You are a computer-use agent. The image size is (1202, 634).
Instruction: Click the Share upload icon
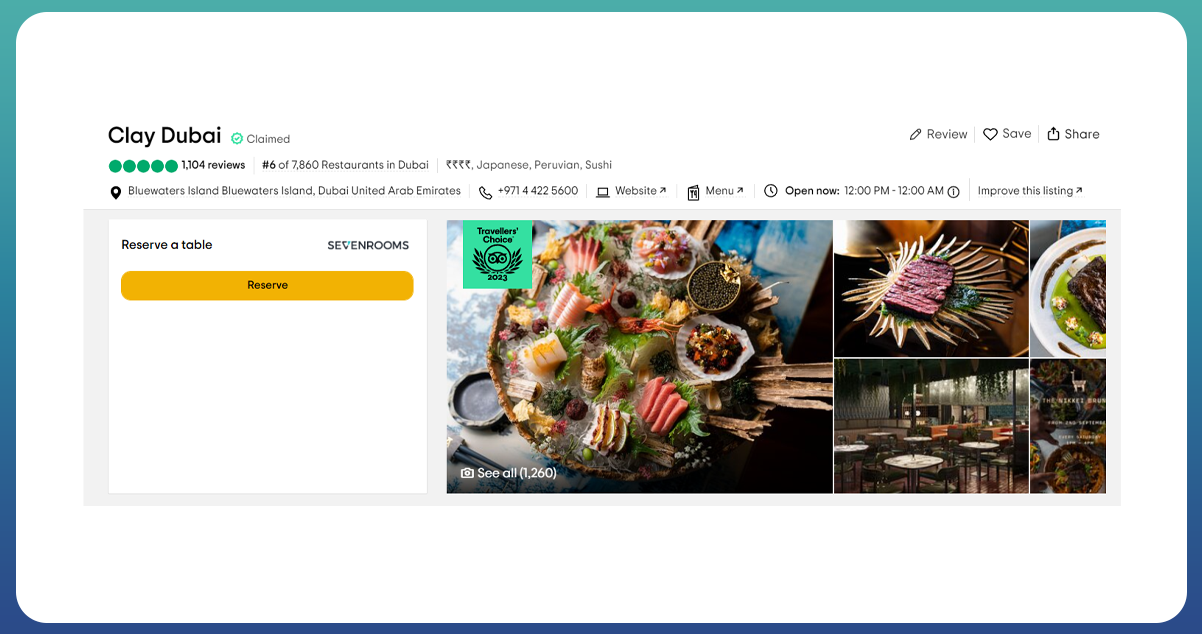(x=1053, y=134)
